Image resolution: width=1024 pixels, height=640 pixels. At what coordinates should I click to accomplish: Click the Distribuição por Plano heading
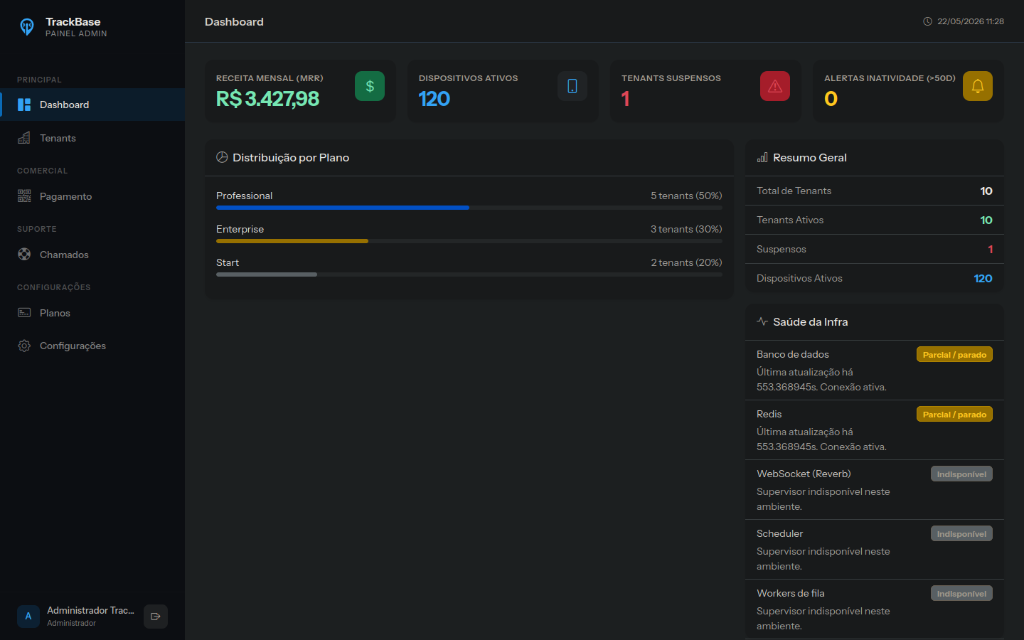point(291,157)
